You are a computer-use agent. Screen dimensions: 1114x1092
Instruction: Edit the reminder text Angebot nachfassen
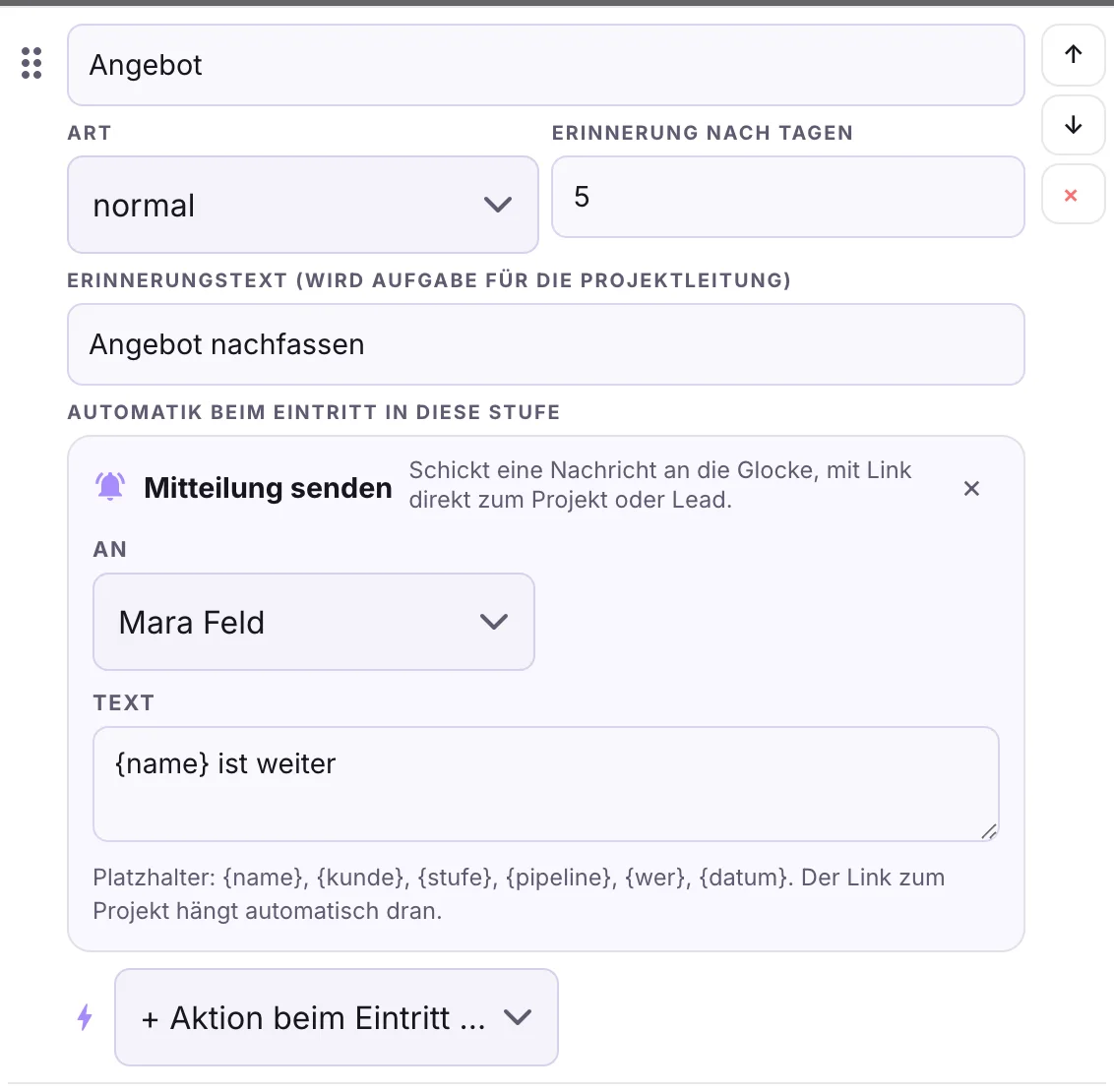[x=545, y=344]
